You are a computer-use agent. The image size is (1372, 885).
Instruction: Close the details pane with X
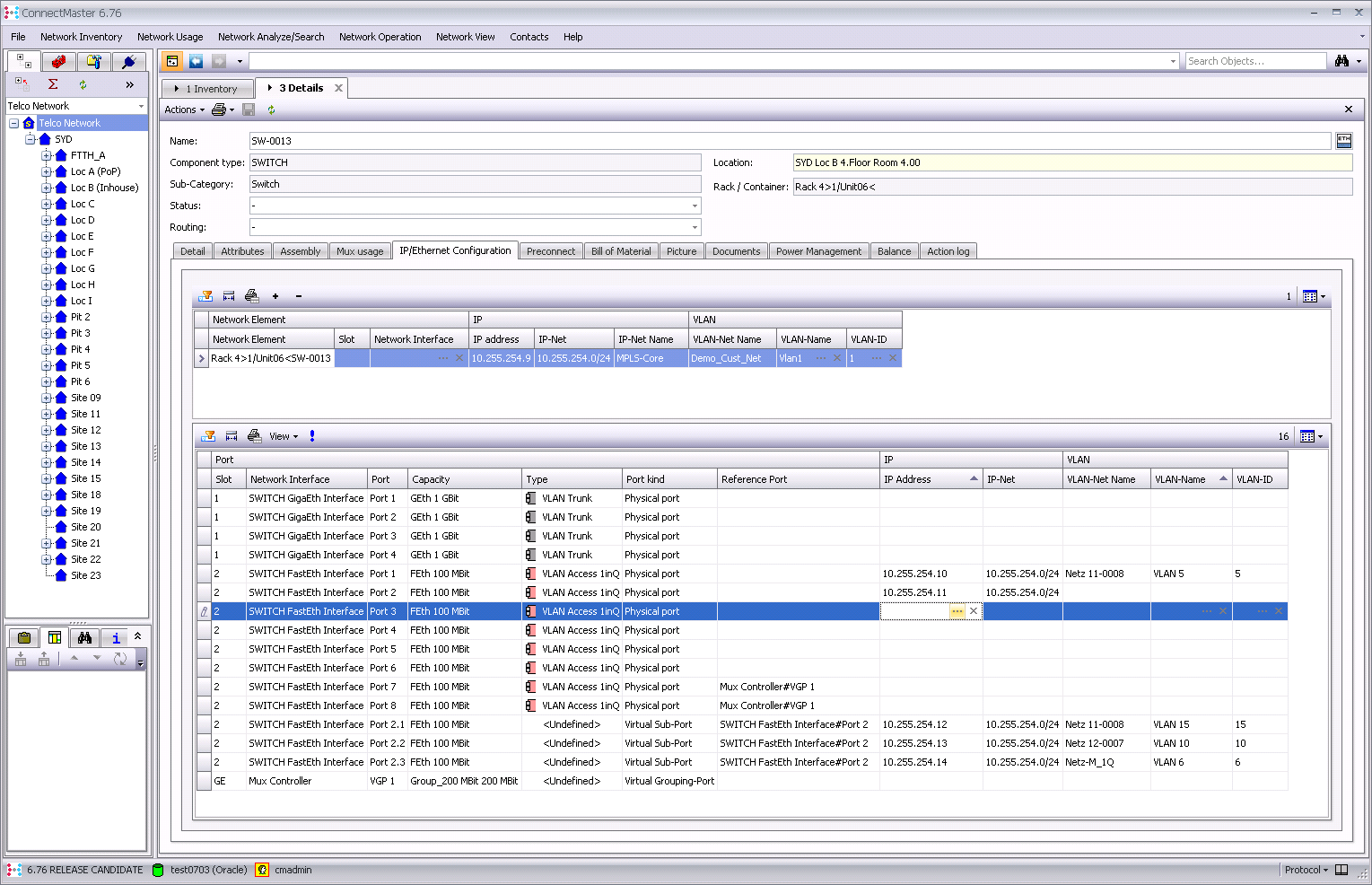[1348, 110]
